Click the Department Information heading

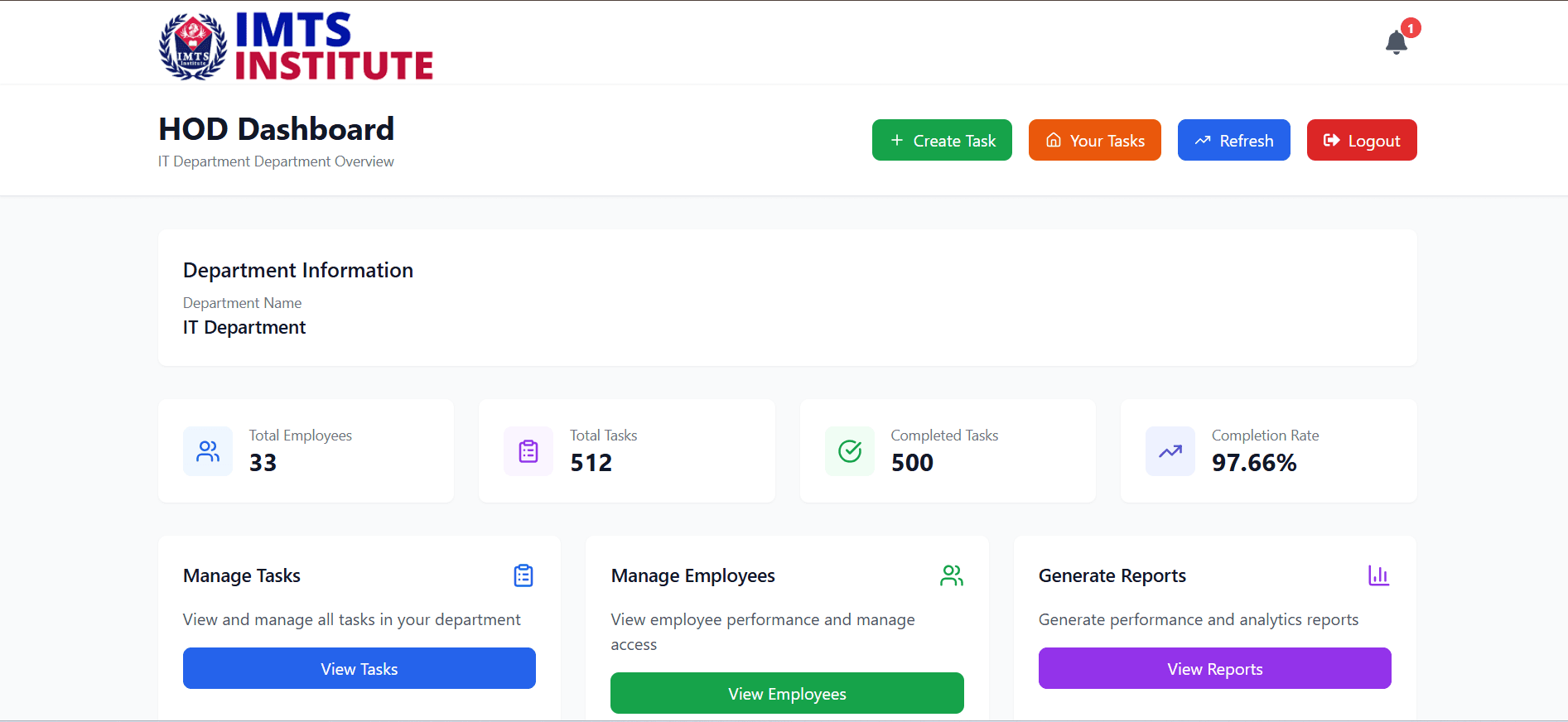point(298,271)
